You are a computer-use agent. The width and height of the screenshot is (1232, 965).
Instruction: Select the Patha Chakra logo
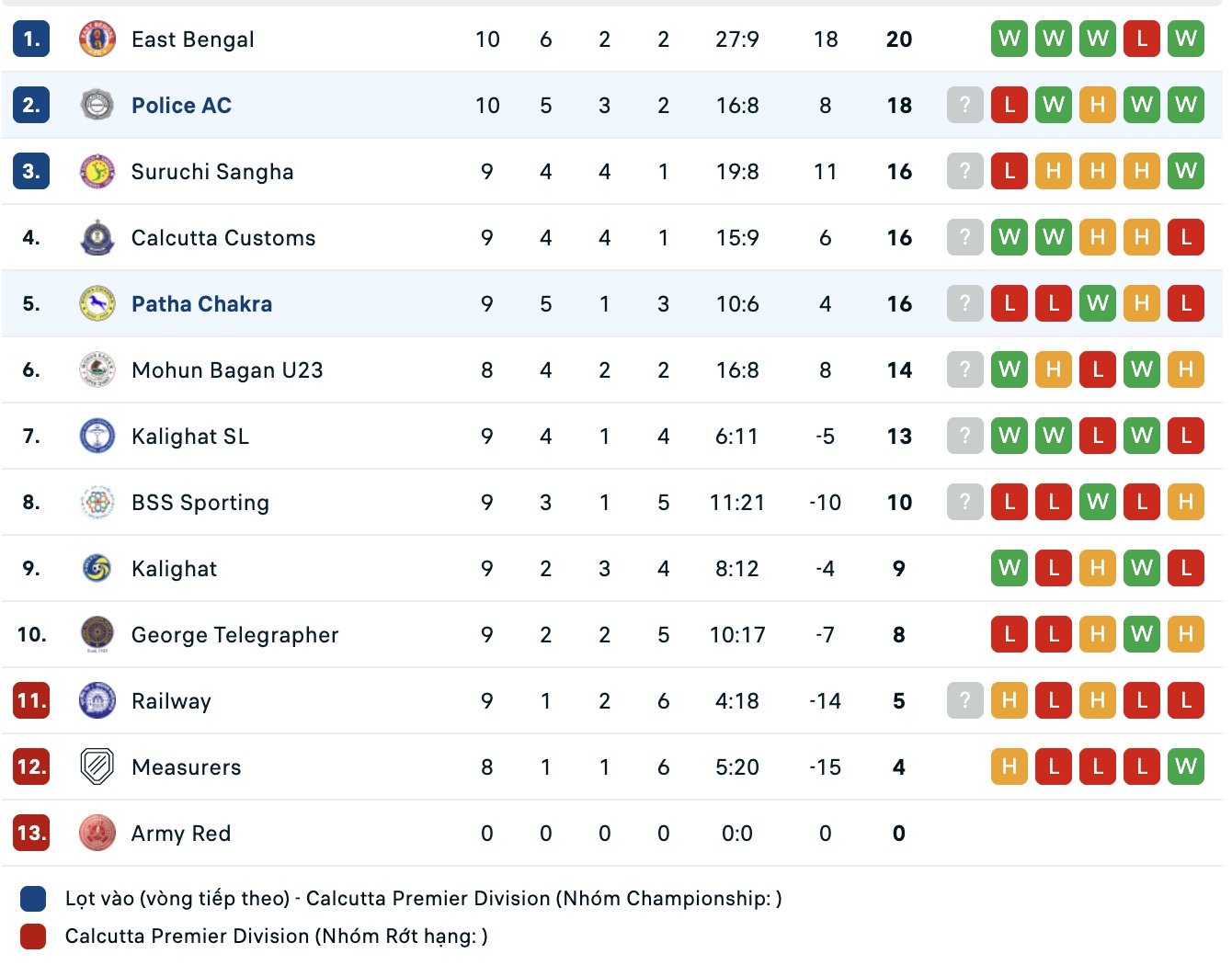coord(97,304)
